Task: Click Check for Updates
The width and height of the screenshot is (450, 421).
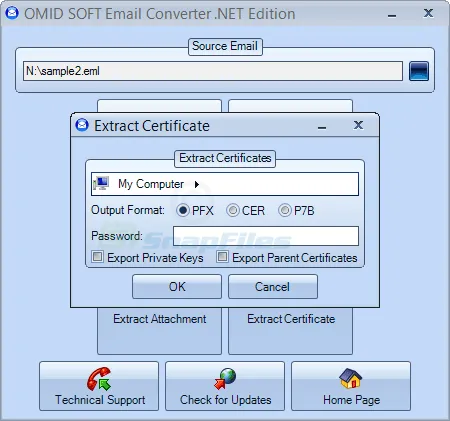Action: [225, 386]
